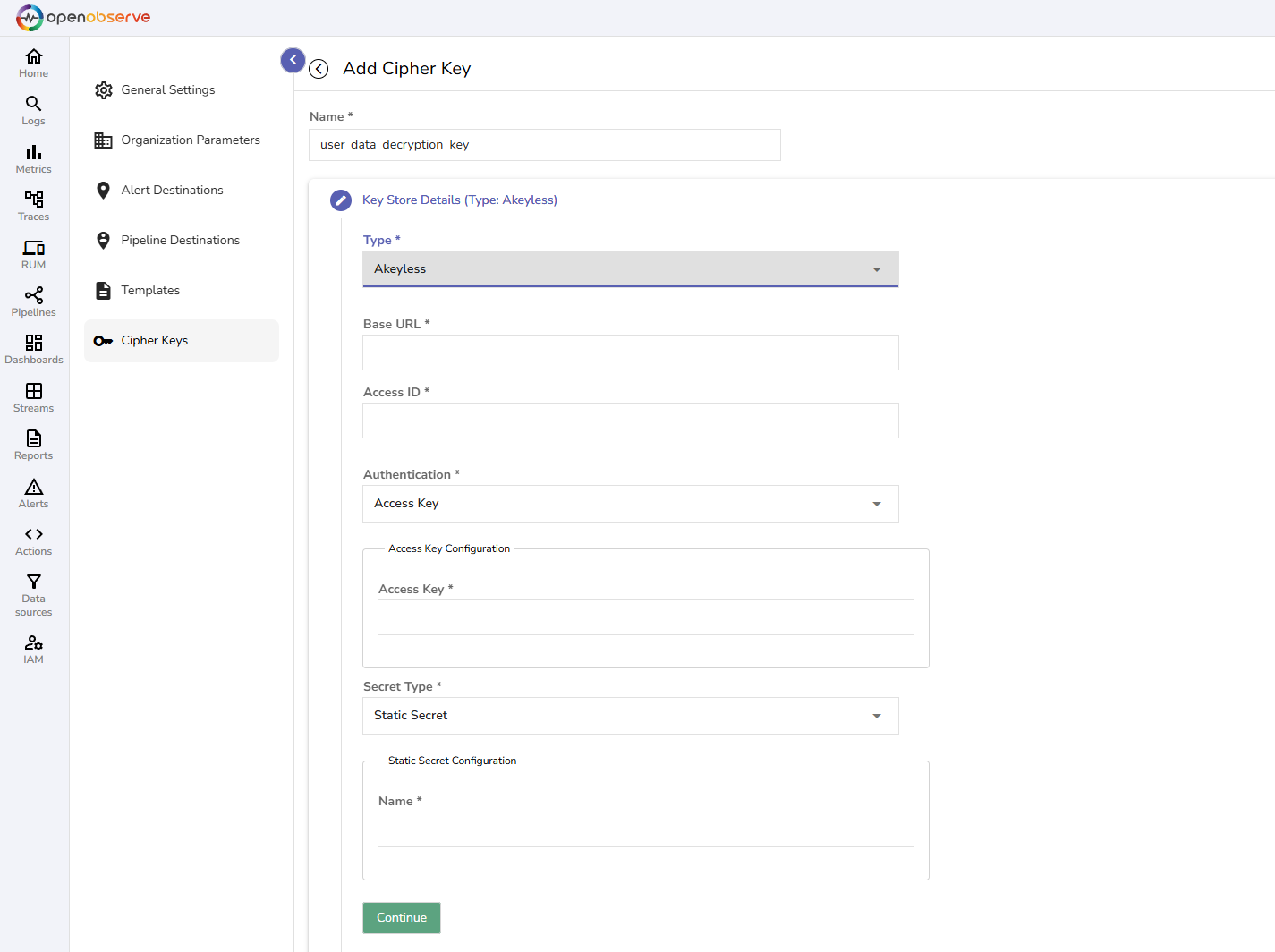1275x952 pixels.
Task: Open the Authentication dropdown
Action: tap(630, 504)
